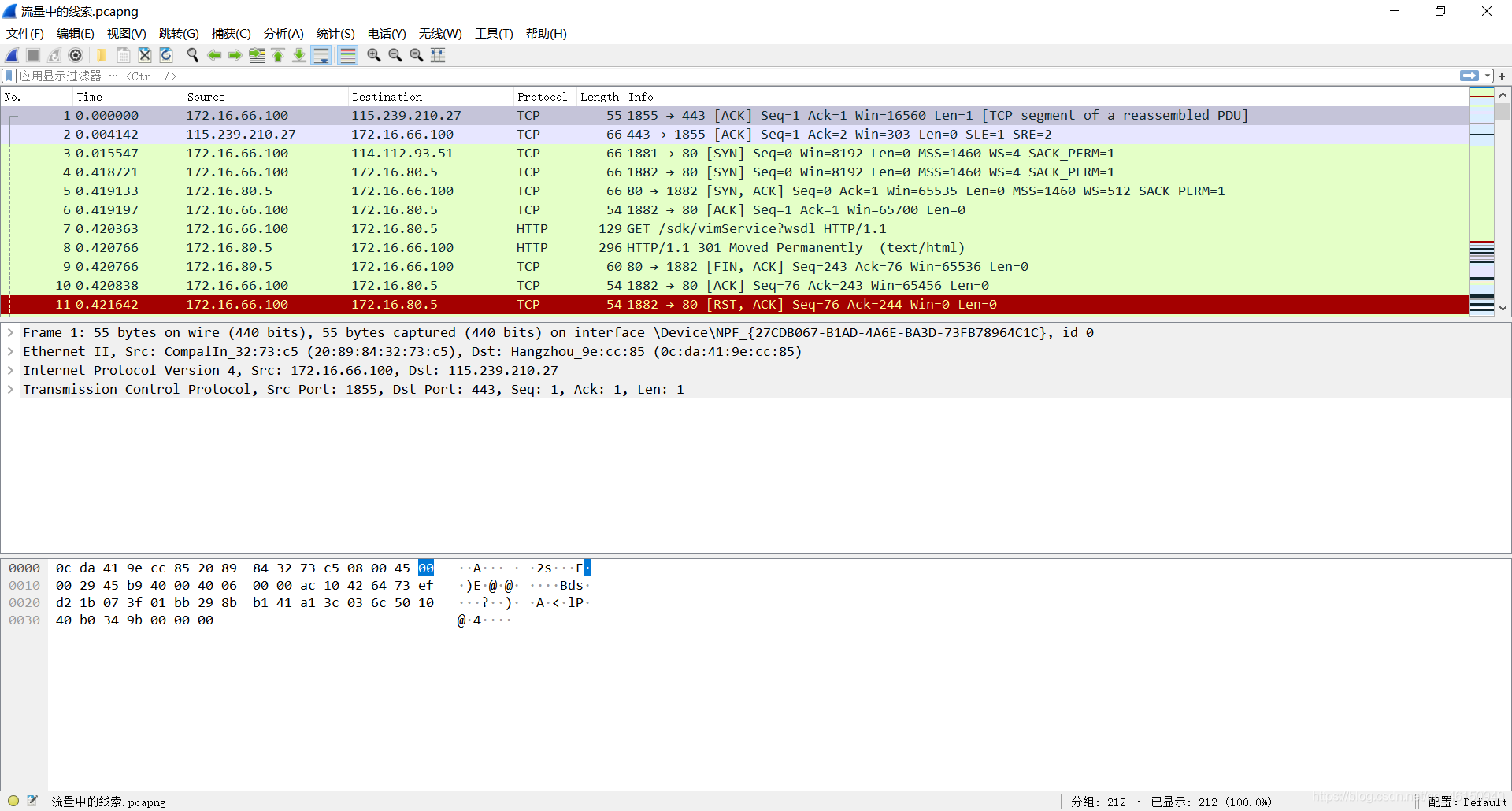
Task: Sort by the Protocol column header
Action: [545, 97]
